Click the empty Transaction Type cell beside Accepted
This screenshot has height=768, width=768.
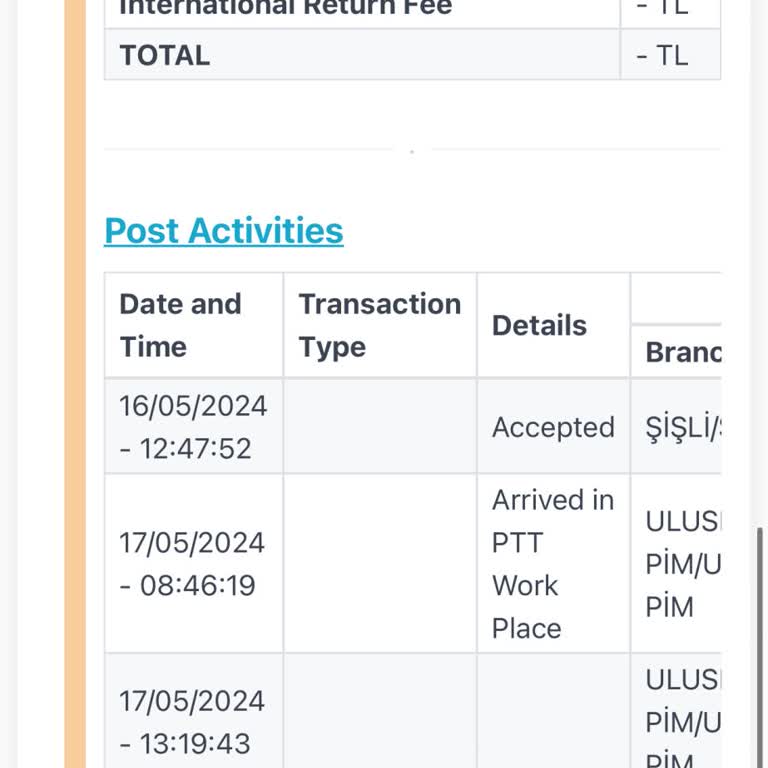[379, 427]
